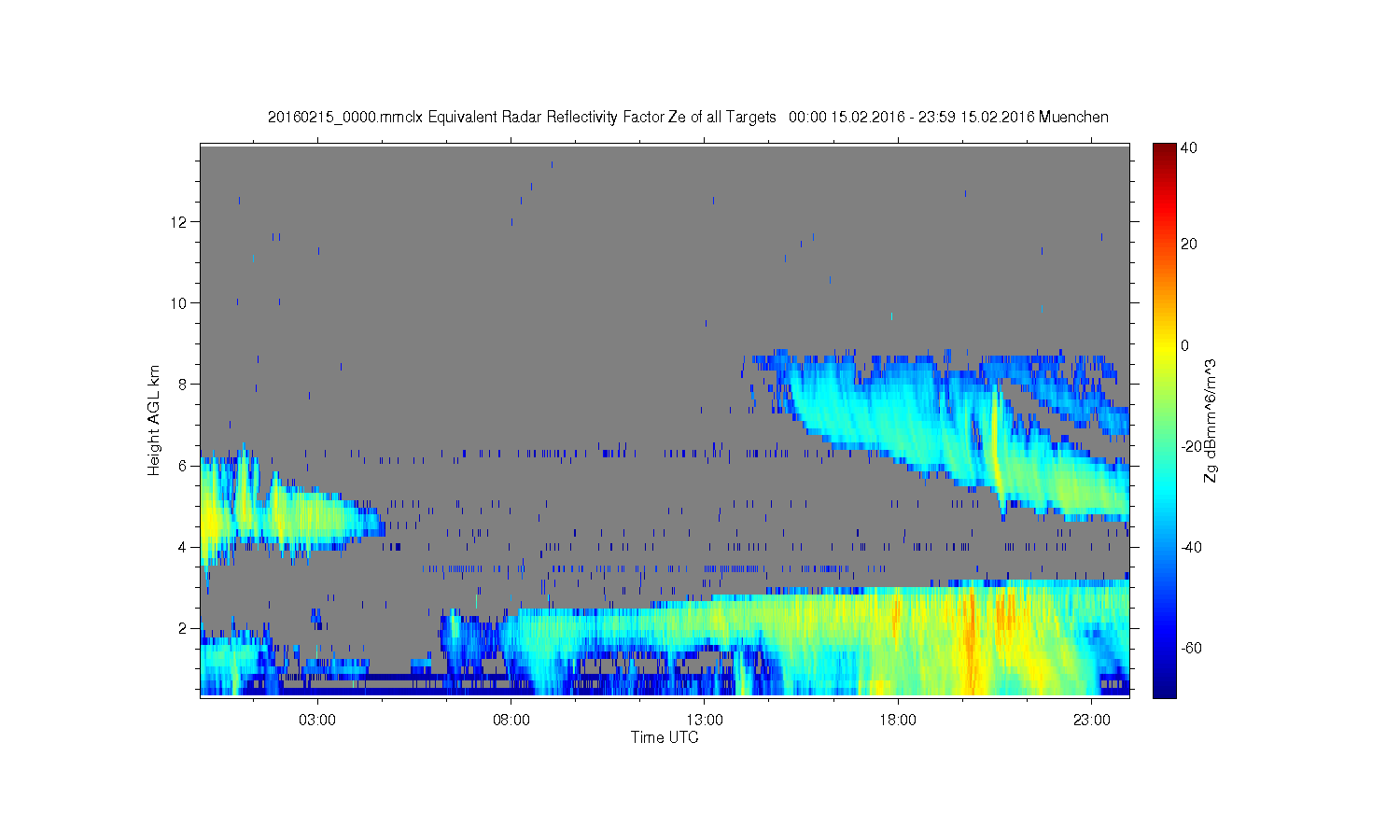Click the colorbar label '20'
This screenshot has width=1400, height=840.
pyautogui.click(x=1189, y=245)
